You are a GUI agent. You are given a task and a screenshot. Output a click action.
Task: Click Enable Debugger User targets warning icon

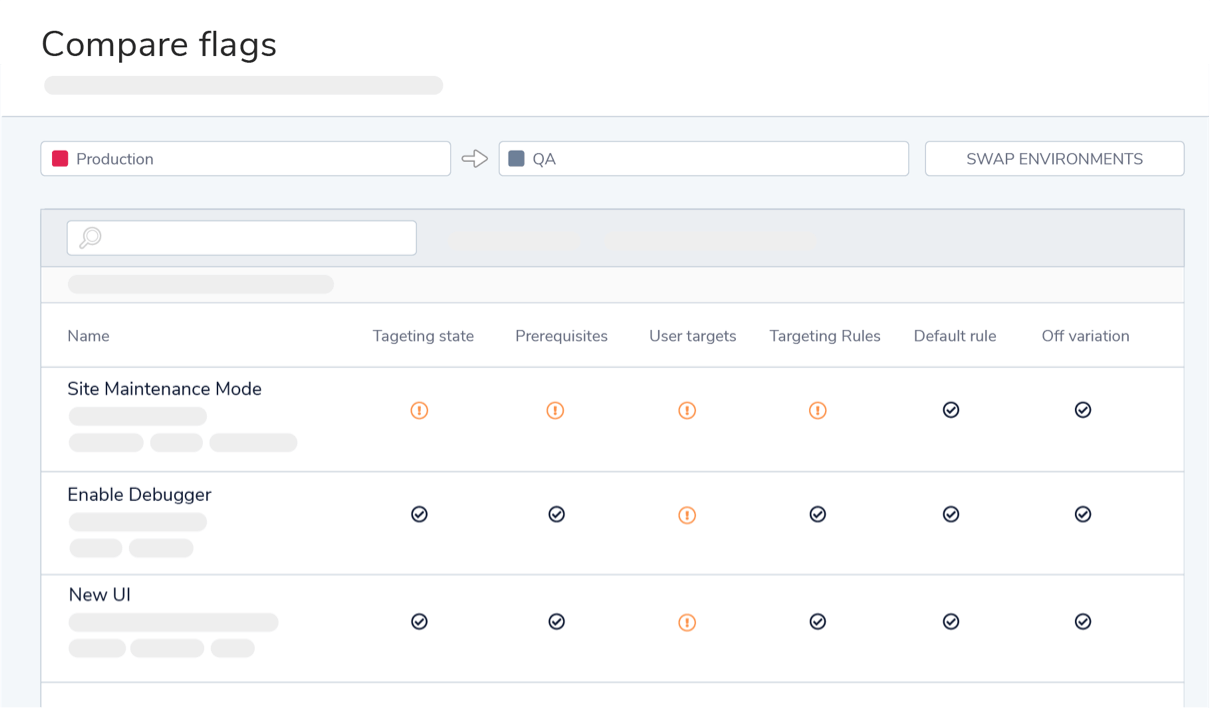[x=687, y=515]
